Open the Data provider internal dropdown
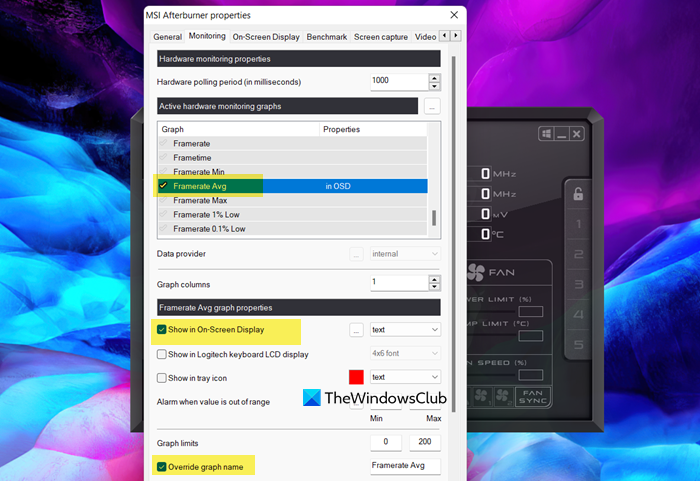 click(405, 254)
